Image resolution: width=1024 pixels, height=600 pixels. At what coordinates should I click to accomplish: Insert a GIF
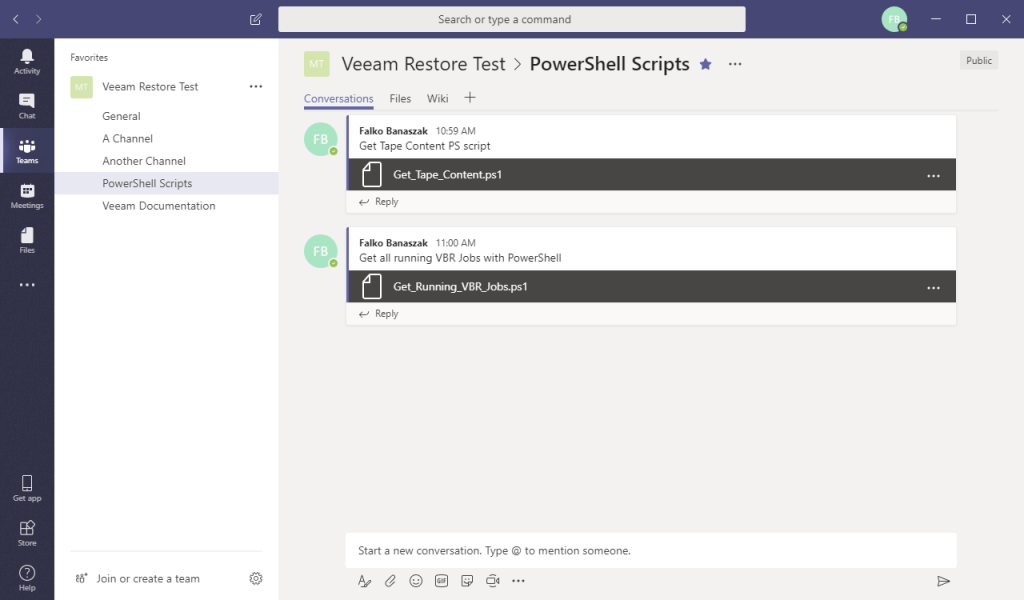coord(441,580)
